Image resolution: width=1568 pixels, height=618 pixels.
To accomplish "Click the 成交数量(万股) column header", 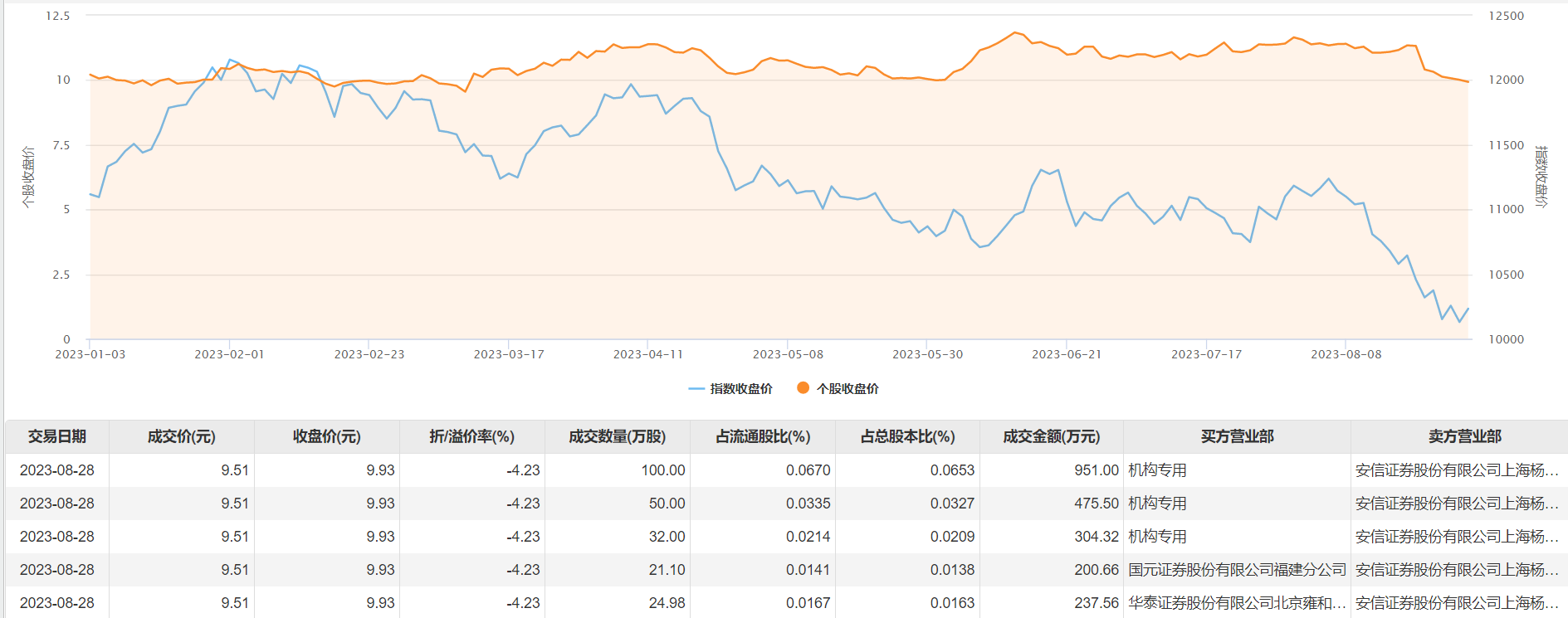I will tap(617, 436).
